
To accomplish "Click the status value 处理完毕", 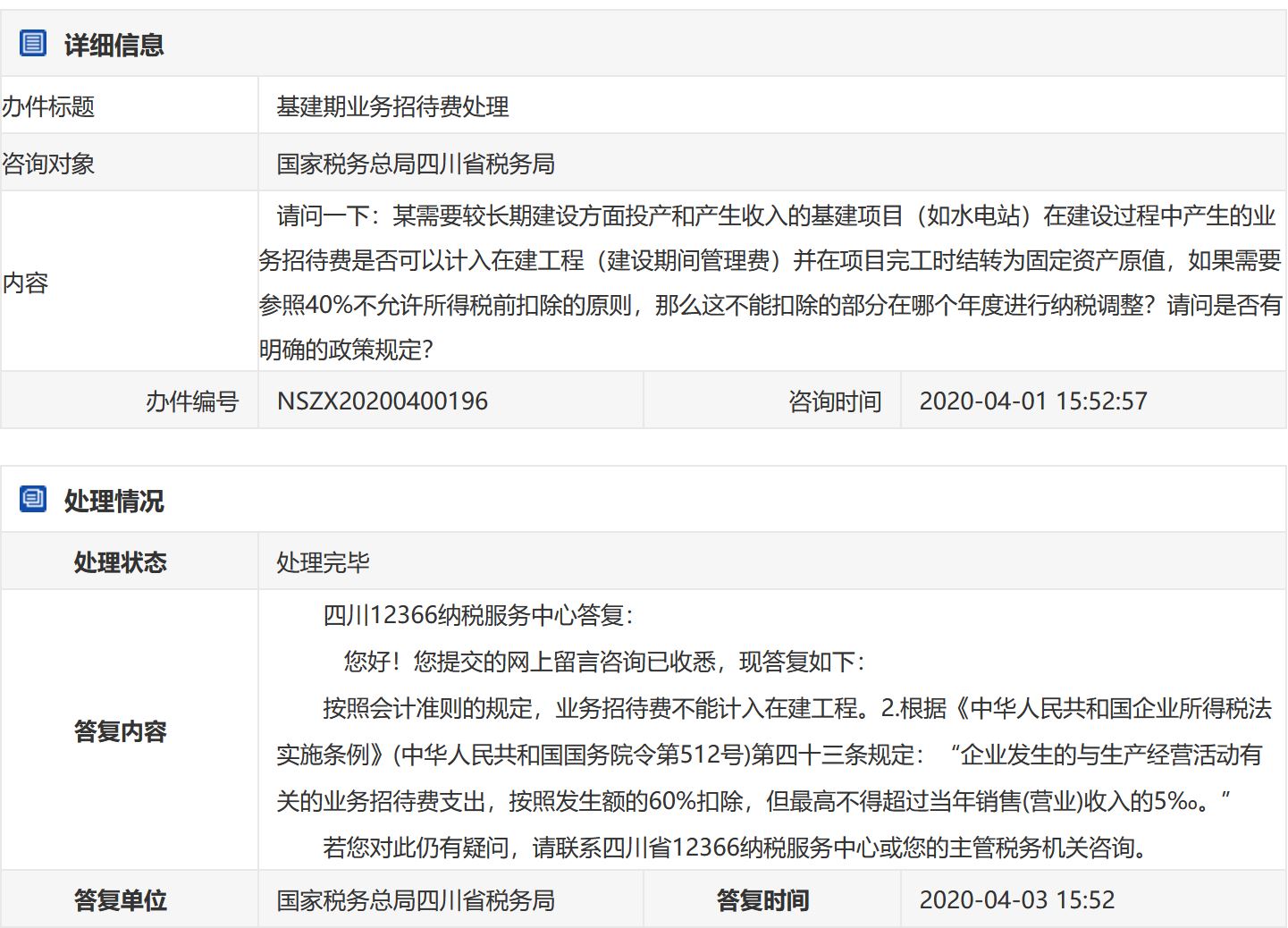I will (x=323, y=562).
